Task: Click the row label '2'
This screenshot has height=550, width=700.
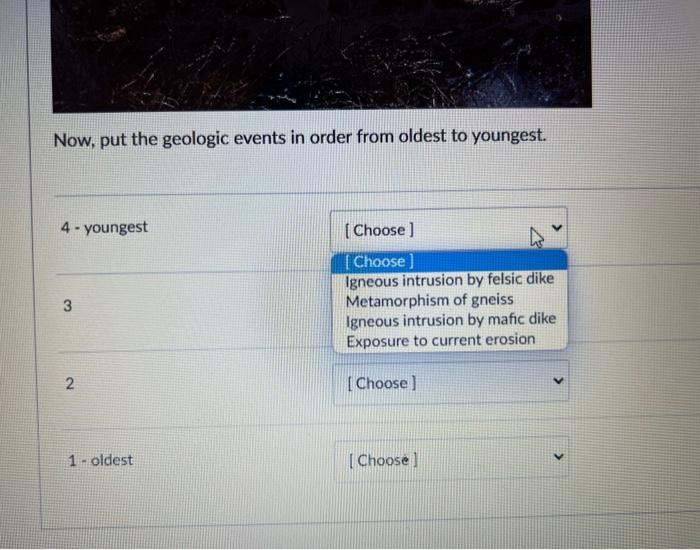Action: coord(70,383)
